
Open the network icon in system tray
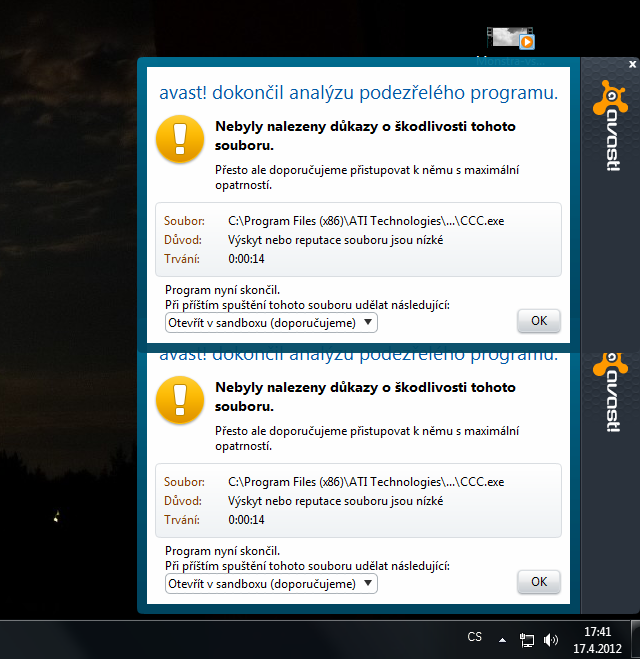[x=526, y=640]
